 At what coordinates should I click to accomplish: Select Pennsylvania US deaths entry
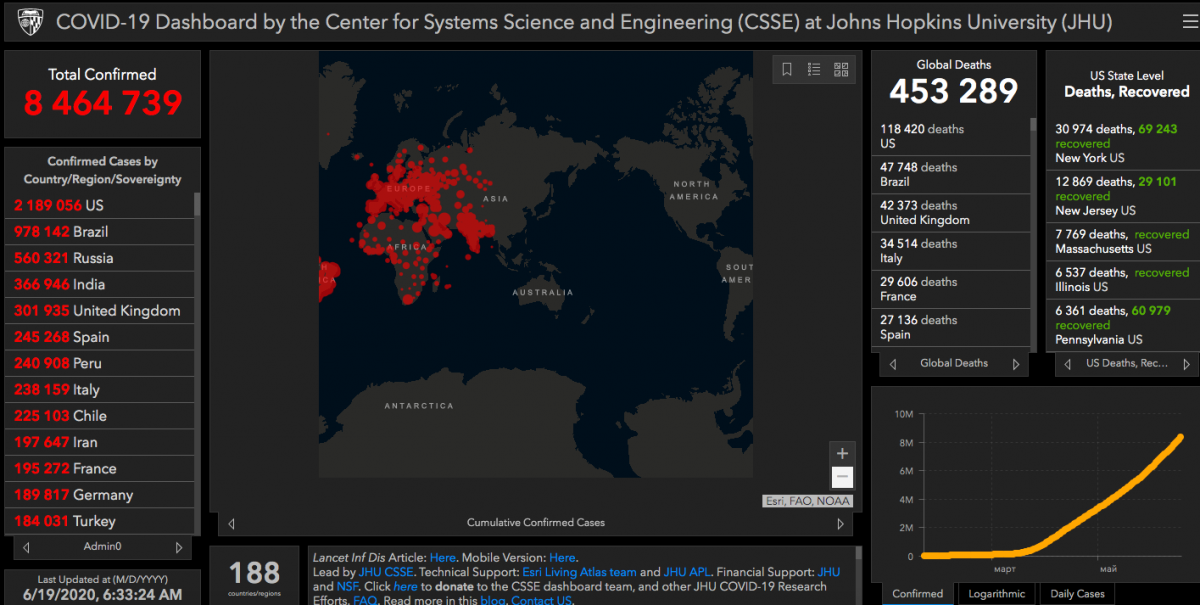tap(1122, 325)
